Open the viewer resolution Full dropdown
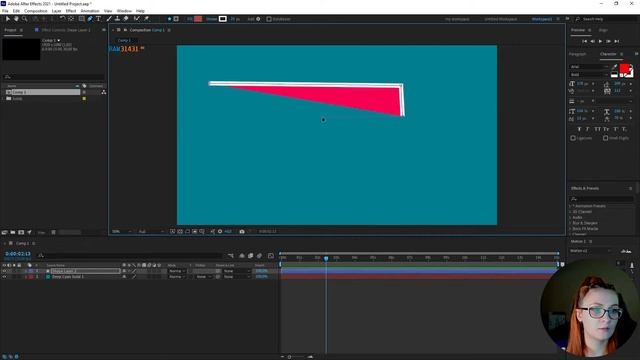Screen dimensions: 640x360 pos(151,231)
